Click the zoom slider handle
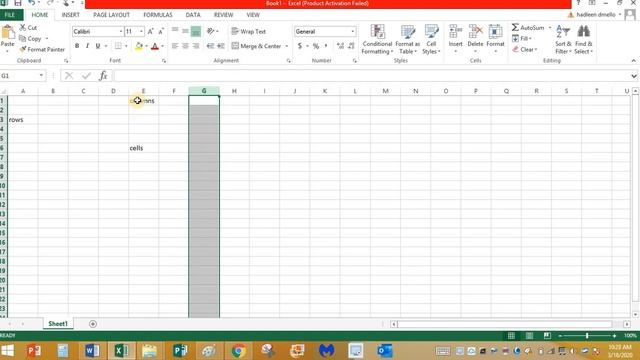 [587, 336]
